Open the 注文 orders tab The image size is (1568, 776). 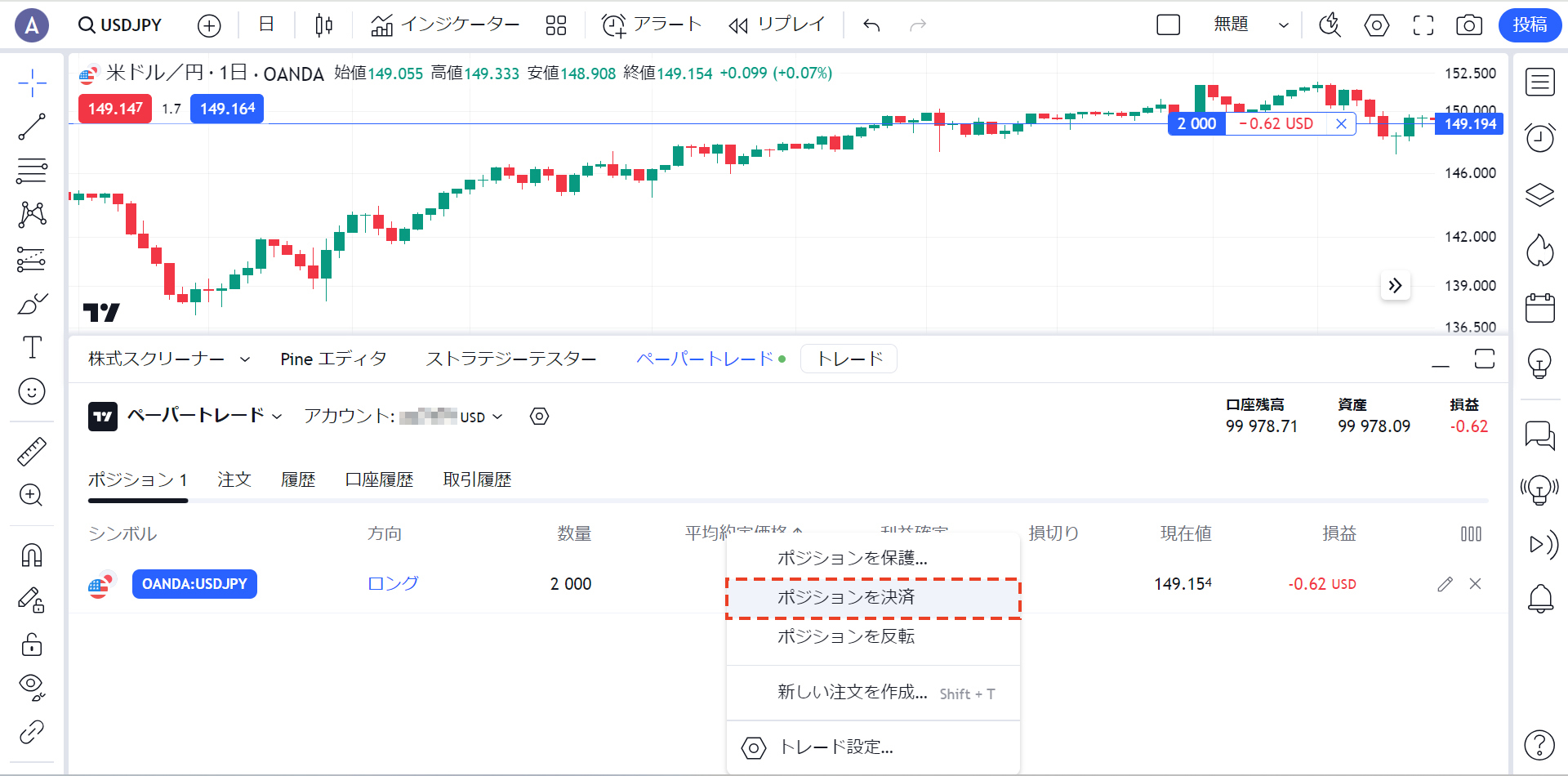(x=234, y=479)
